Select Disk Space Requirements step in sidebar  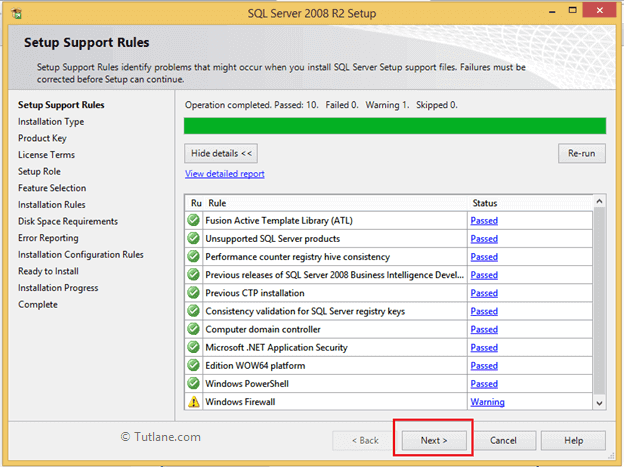tap(68, 221)
